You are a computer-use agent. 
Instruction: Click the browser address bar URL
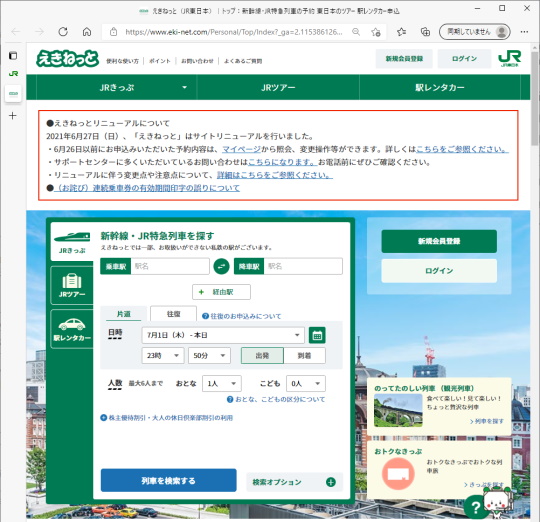point(234,32)
